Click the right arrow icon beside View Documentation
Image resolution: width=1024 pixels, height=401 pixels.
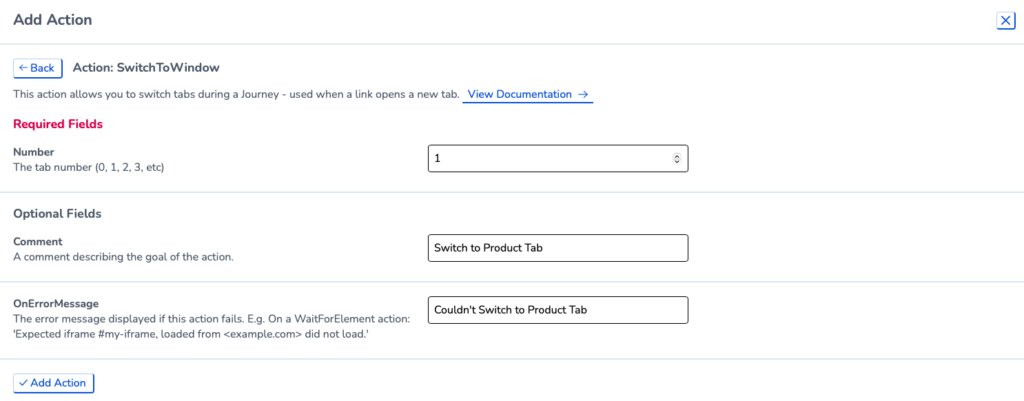coord(584,94)
